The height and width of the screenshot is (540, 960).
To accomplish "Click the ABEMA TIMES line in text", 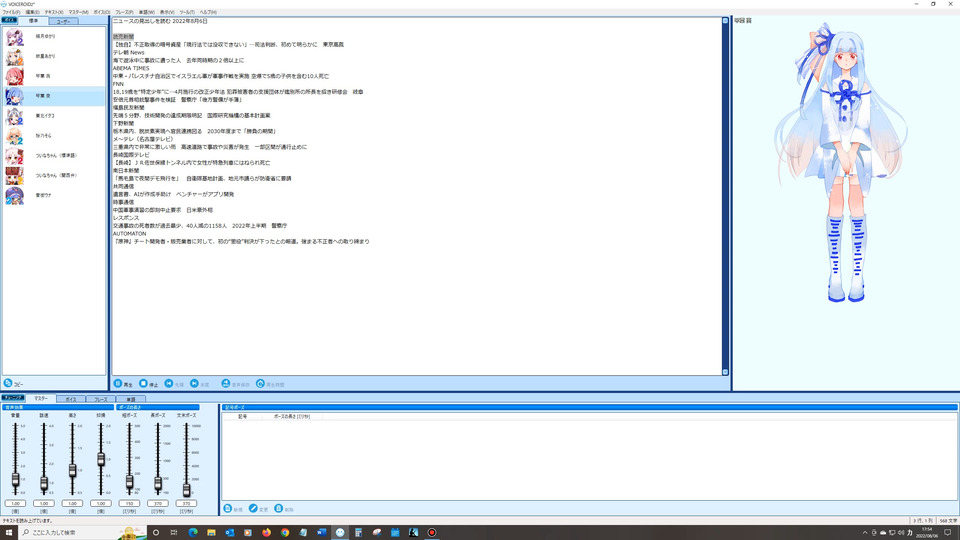I will coord(131,68).
